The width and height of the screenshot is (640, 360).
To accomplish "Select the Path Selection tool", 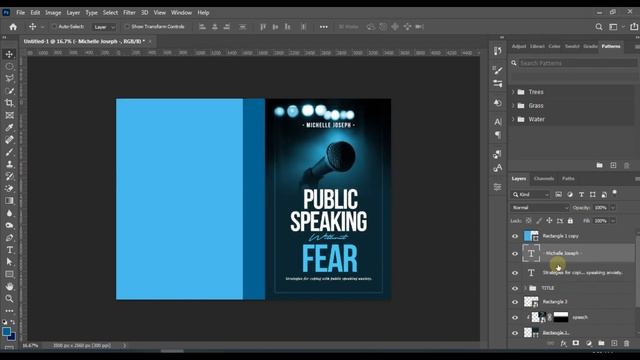I will [x=9, y=262].
